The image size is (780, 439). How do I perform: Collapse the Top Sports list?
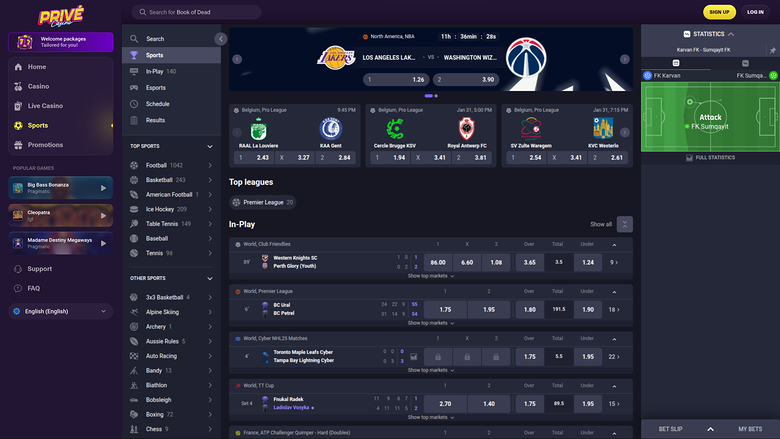(x=210, y=146)
